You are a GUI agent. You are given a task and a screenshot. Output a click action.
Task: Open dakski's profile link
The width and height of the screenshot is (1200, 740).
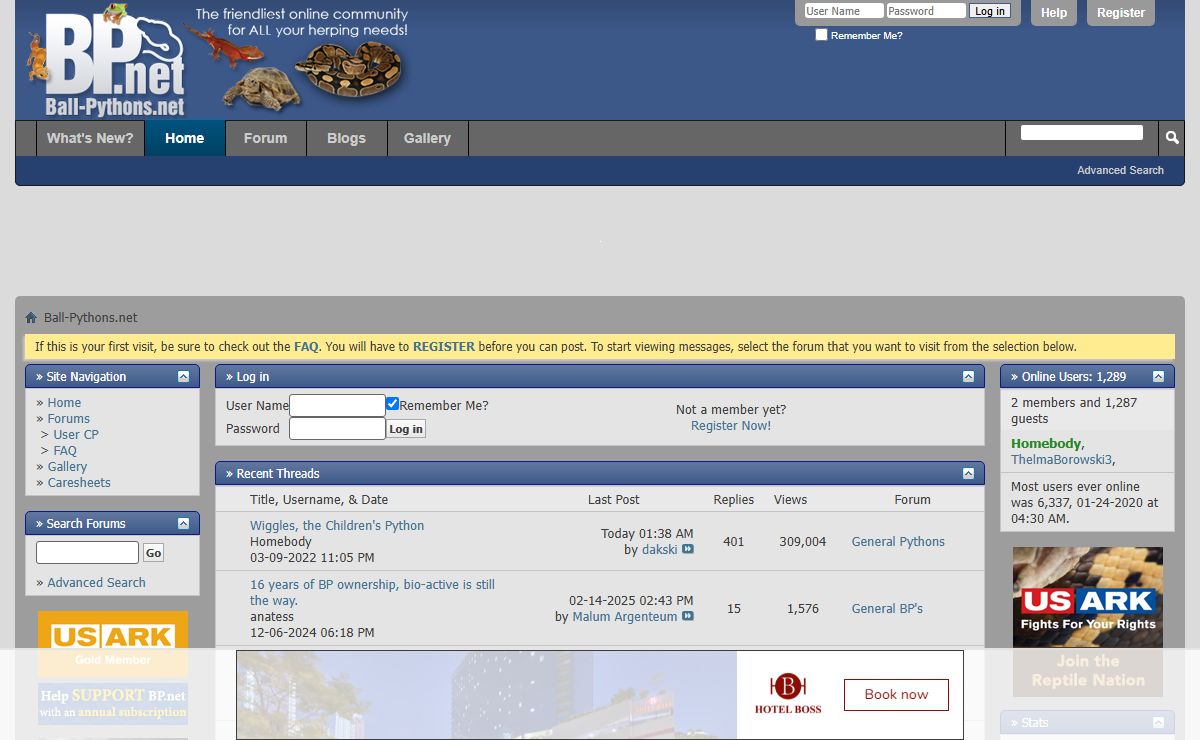pos(660,550)
